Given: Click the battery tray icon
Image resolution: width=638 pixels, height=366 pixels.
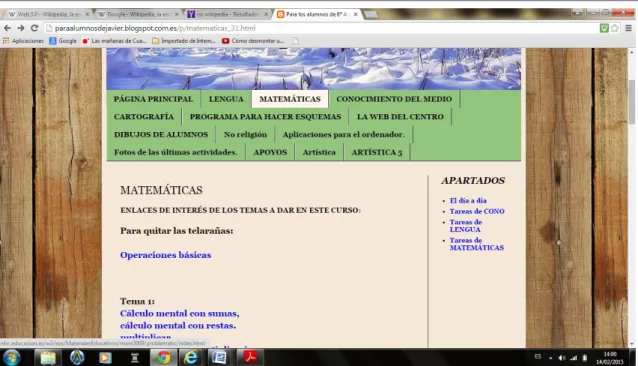Looking at the screenshot, I should [x=585, y=358].
